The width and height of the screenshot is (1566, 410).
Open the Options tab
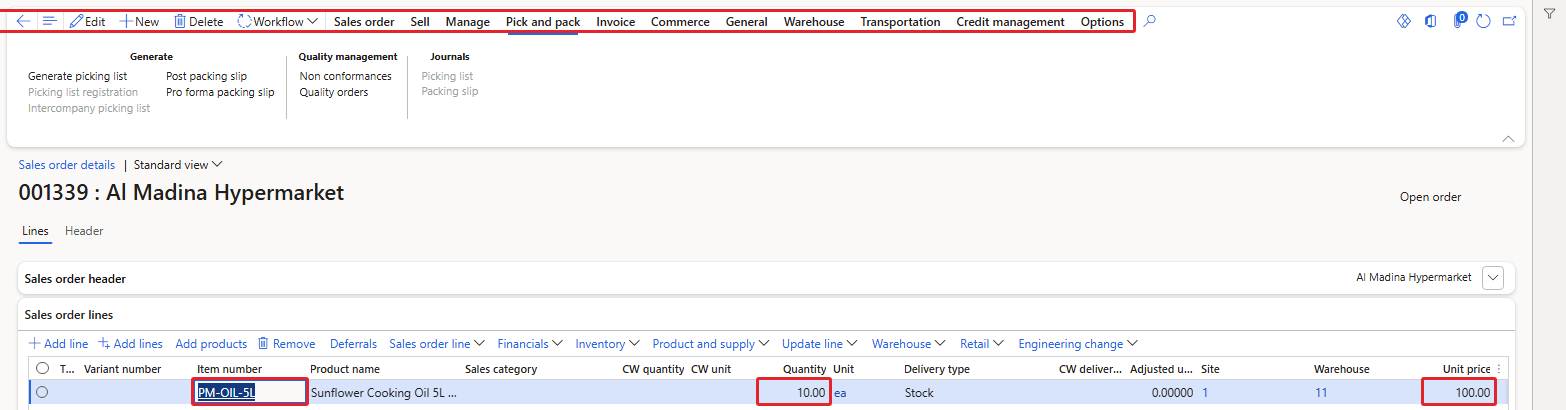tap(1102, 22)
